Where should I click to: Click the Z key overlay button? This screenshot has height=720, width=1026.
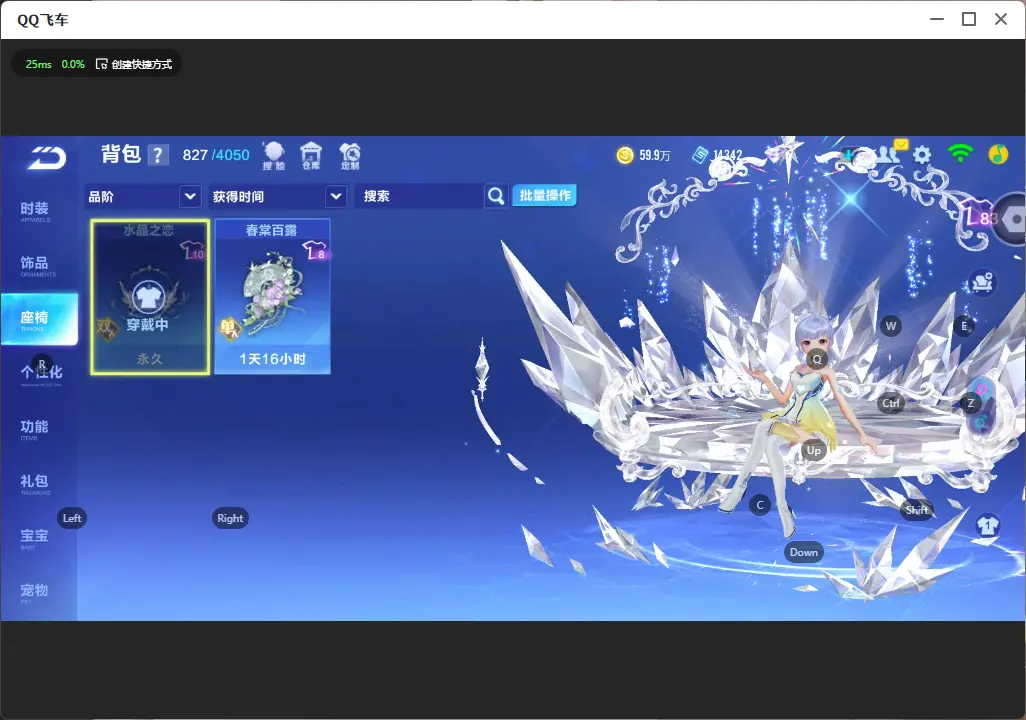[971, 403]
